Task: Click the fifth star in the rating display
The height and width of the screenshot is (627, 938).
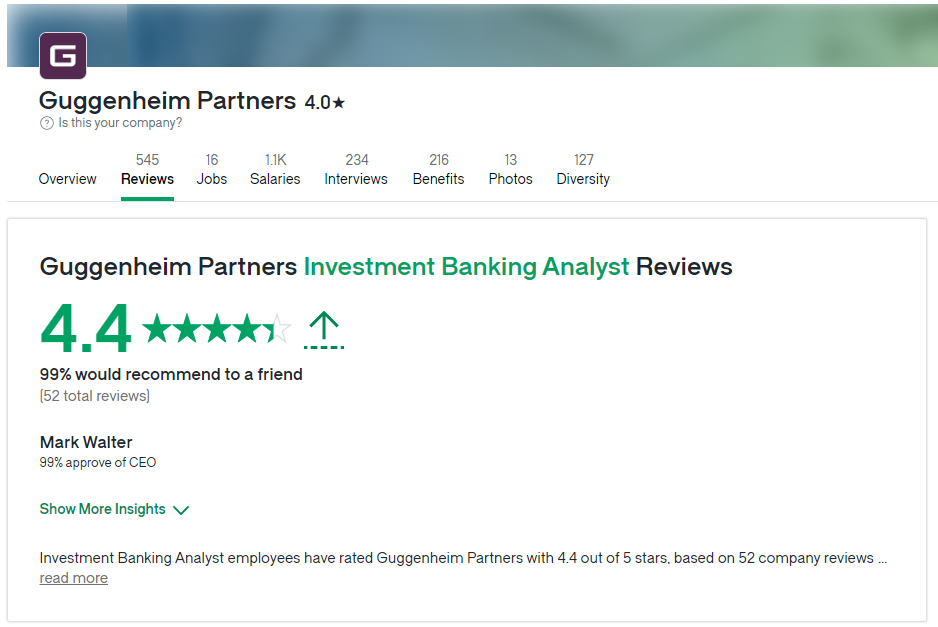Action: click(276, 327)
